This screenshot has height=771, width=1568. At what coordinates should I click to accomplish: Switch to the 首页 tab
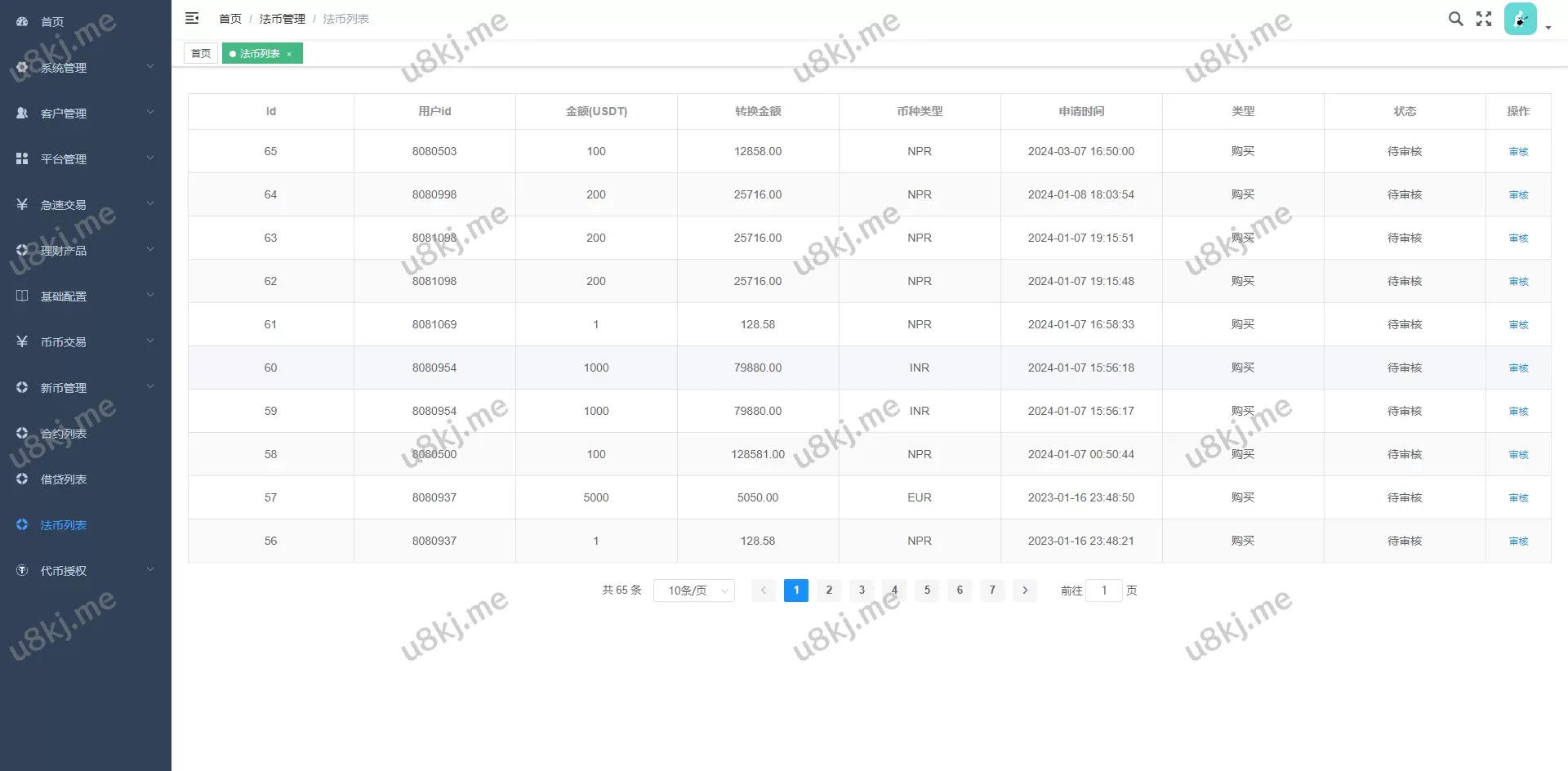200,53
